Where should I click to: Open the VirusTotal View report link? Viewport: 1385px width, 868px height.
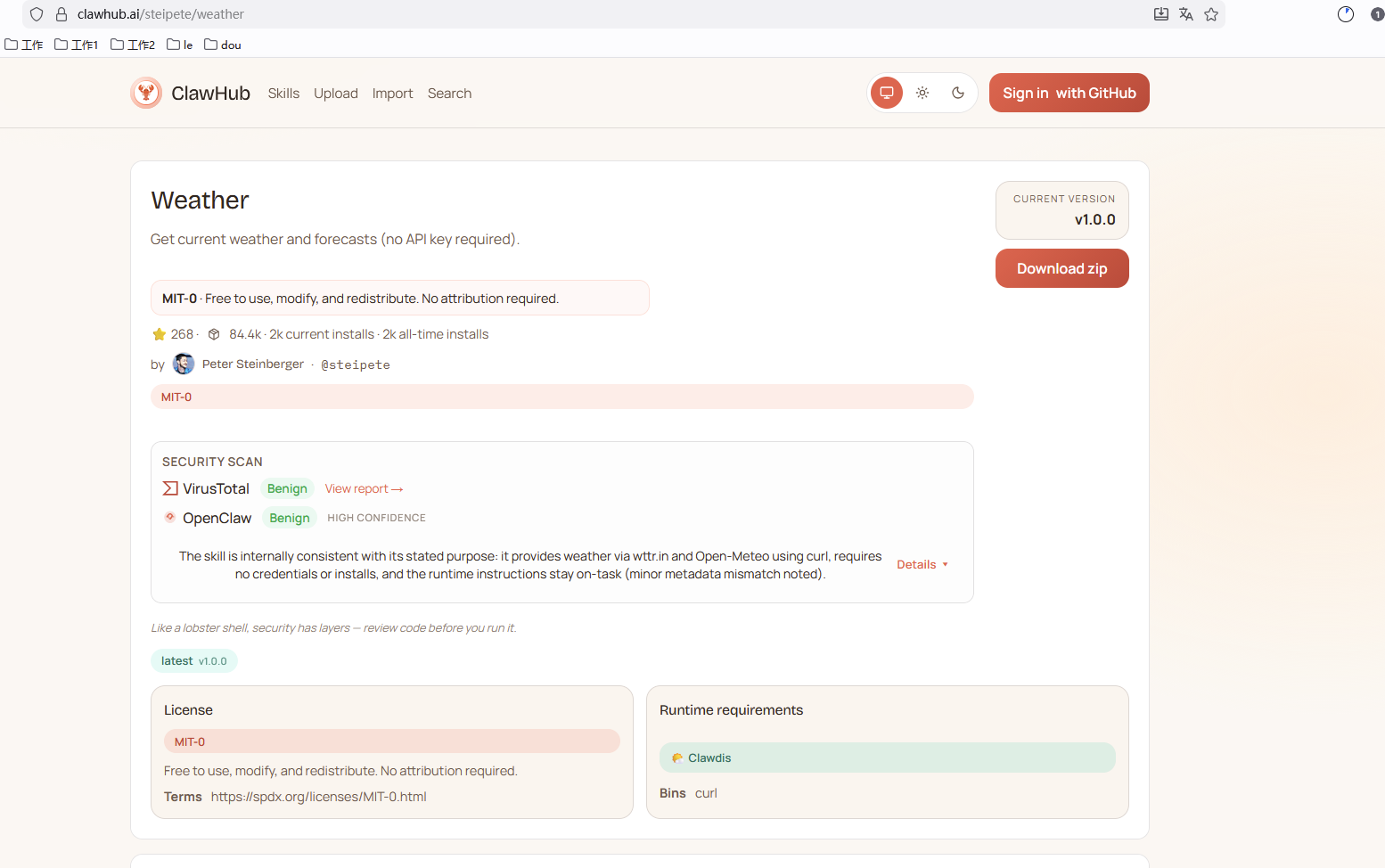(x=364, y=488)
